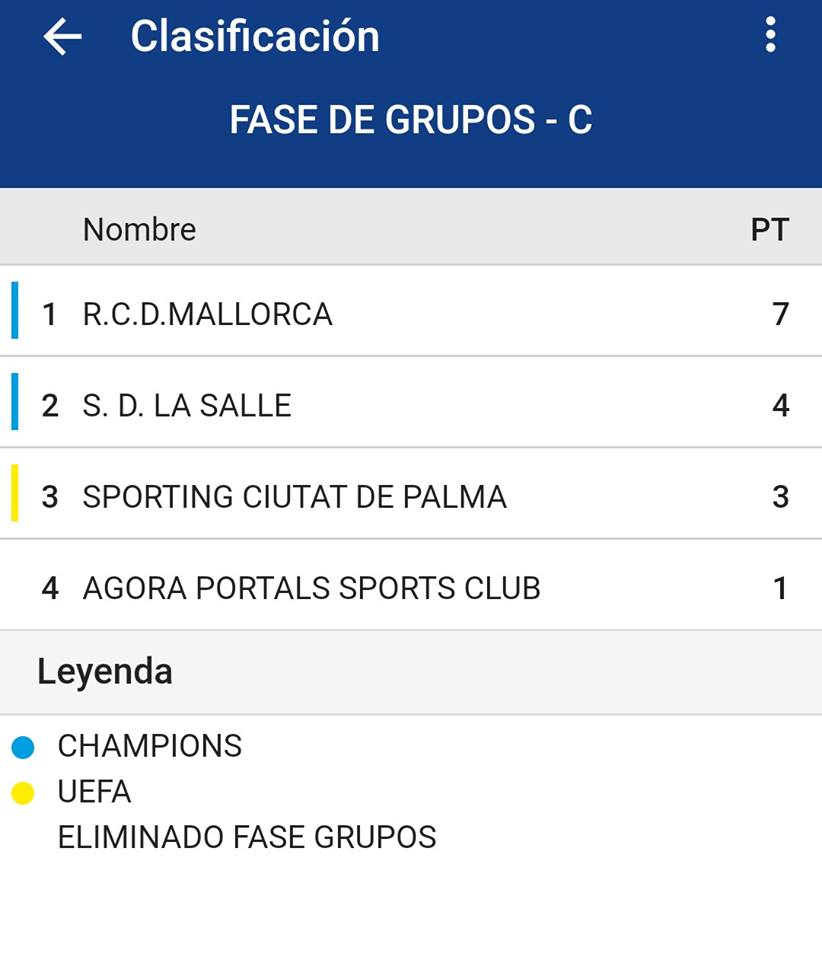Image resolution: width=822 pixels, height=960 pixels.
Task: Click the ELIMINADO FASE GRUPOS legend label
Action: 247,837
